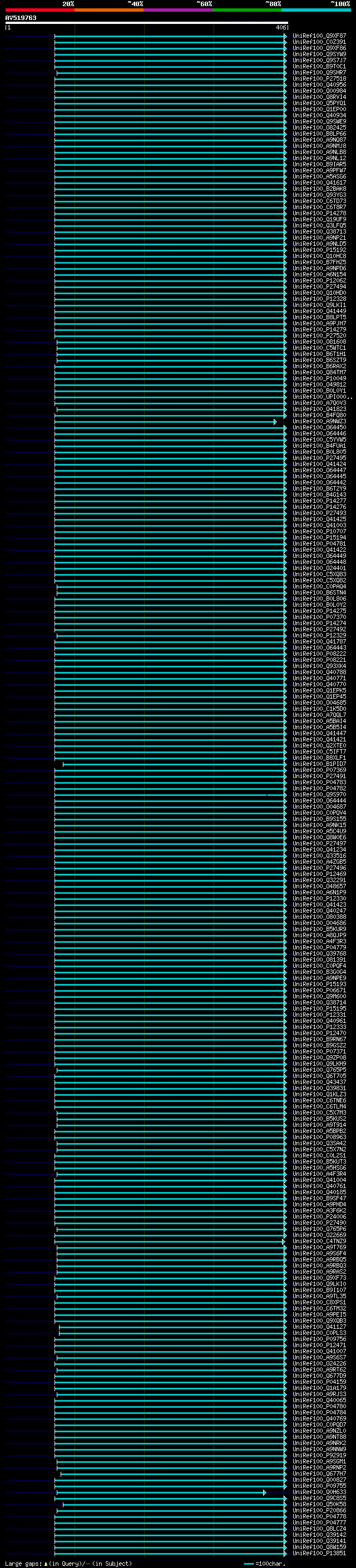Select the UniRef100_P10707 label
Image resolution: width=356 pixels, height=1568 pixels.
(x=319, y=531)
